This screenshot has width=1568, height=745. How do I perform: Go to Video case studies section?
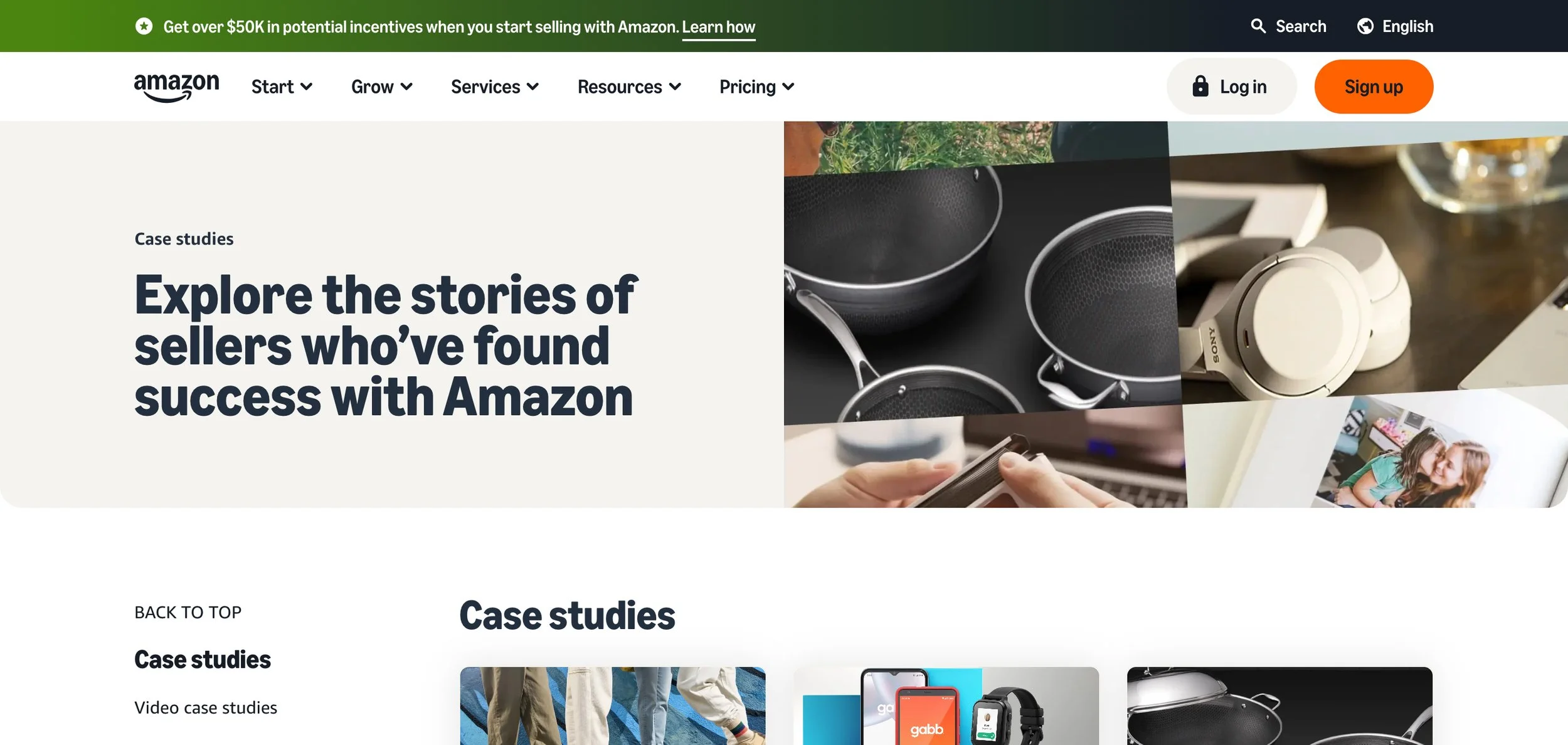coord(206,707)
